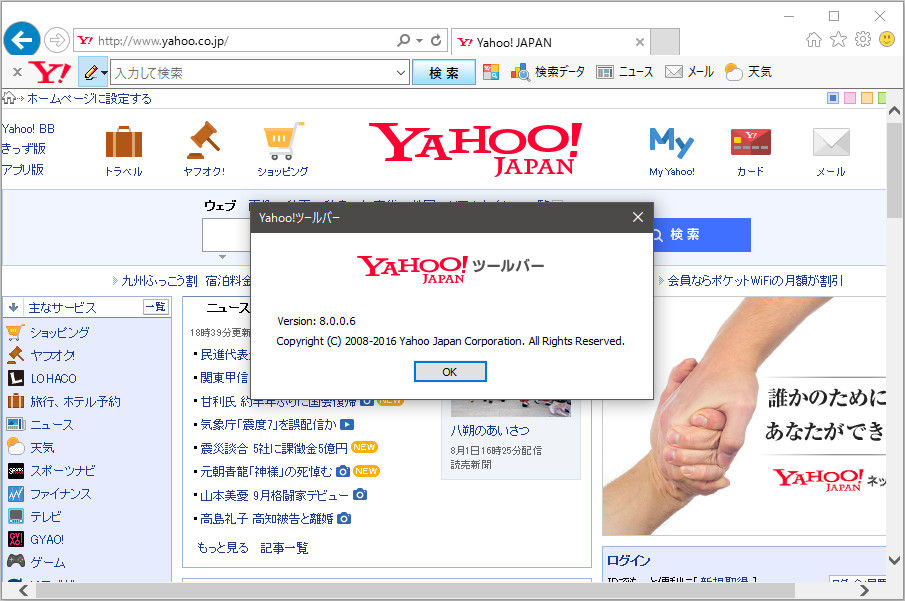Open the browser settings gear icon
905x601 pixels.
[863, 39]
